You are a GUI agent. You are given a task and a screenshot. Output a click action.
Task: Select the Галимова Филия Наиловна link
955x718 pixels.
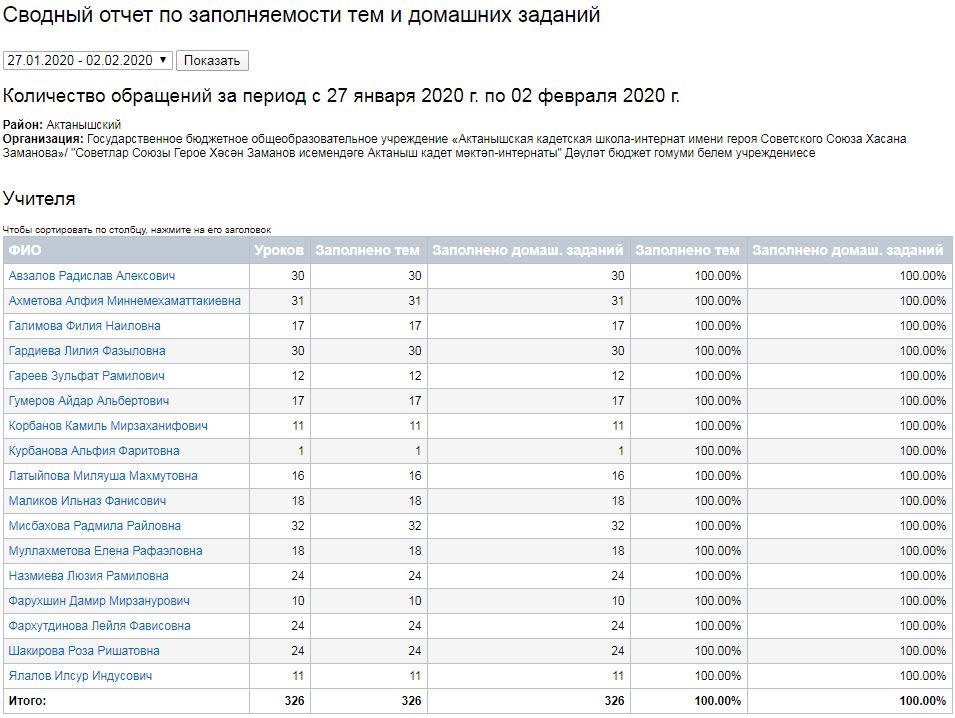(x=84, y=326)
